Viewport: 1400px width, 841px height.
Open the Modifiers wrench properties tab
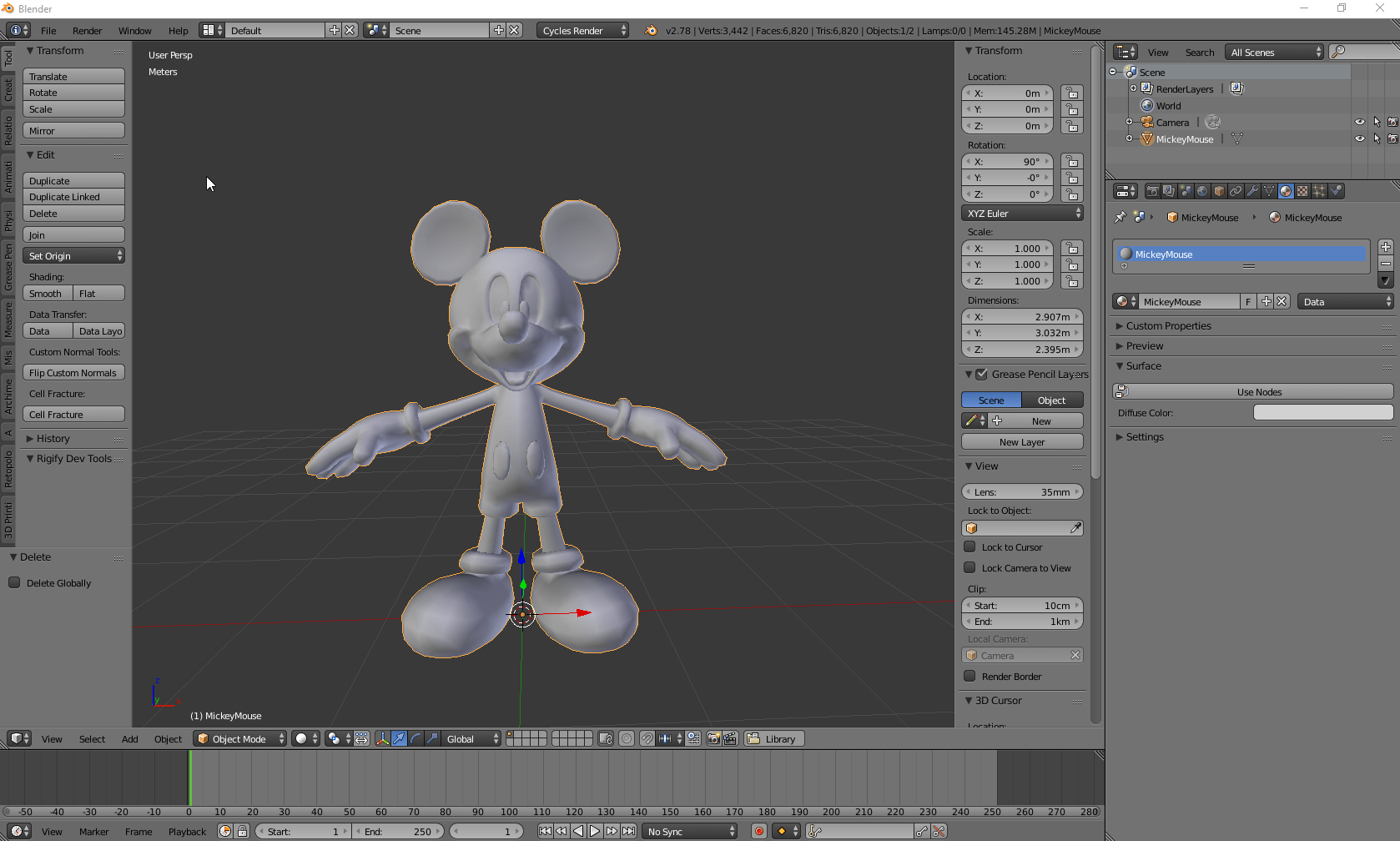pos(1252,191)
